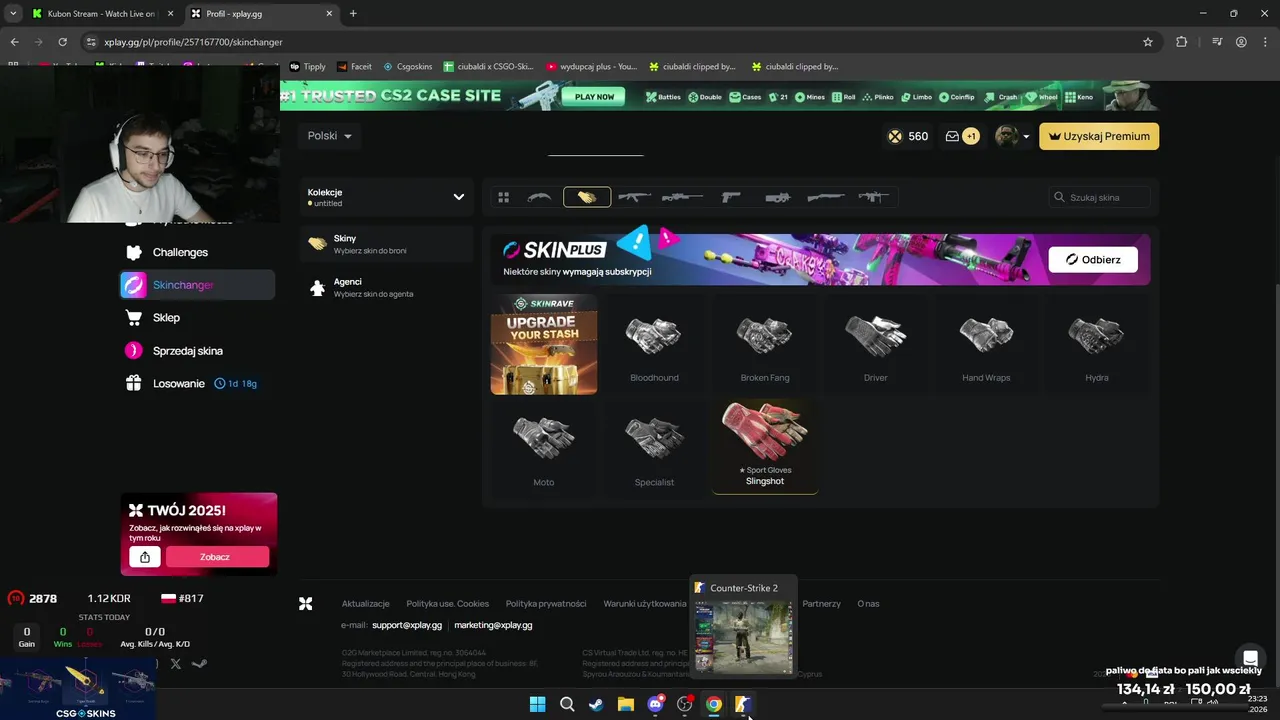
Task: Open Sklep cart icon in sidebar
Action: pos(133,318)
